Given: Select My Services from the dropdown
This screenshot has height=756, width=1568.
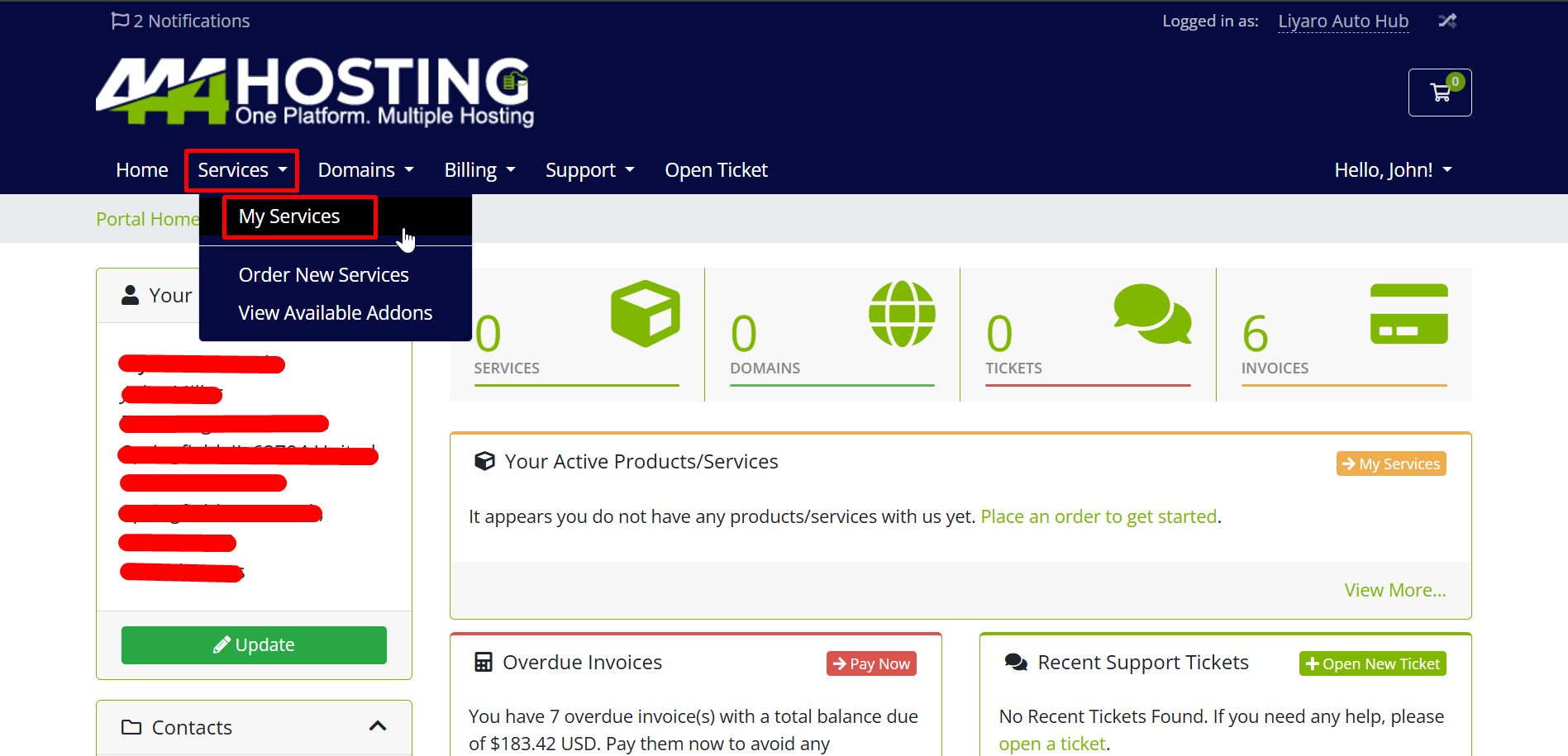Looking at the screenshot, I should pos(289,216).
